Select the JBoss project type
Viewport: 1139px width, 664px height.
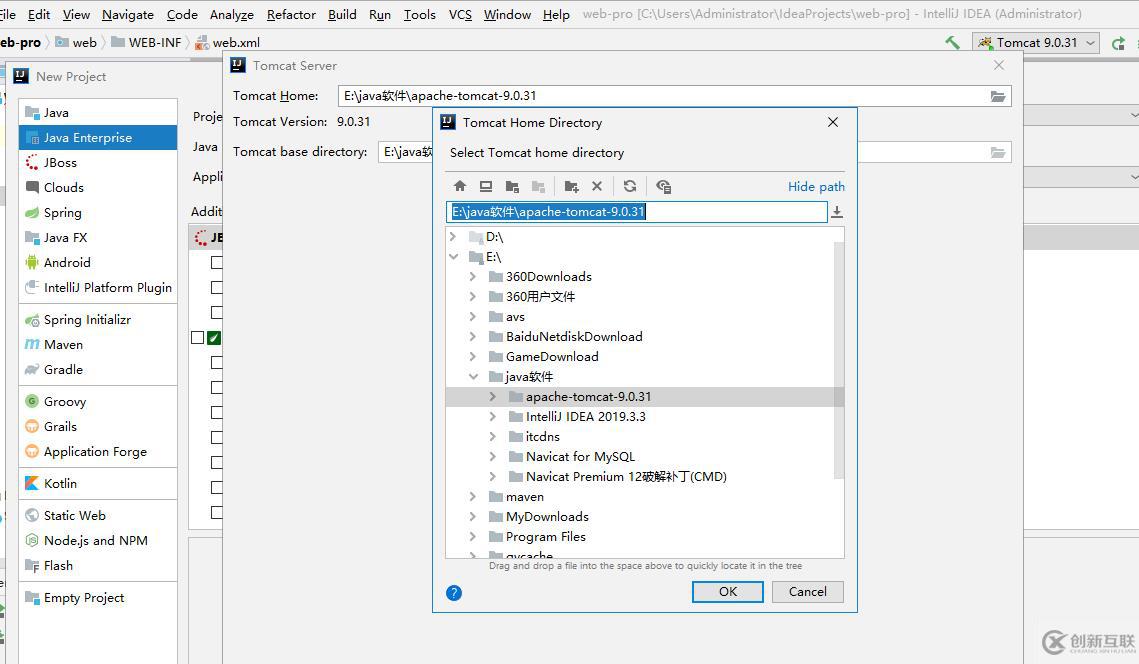pyautogui.click(x=98, y=163)
